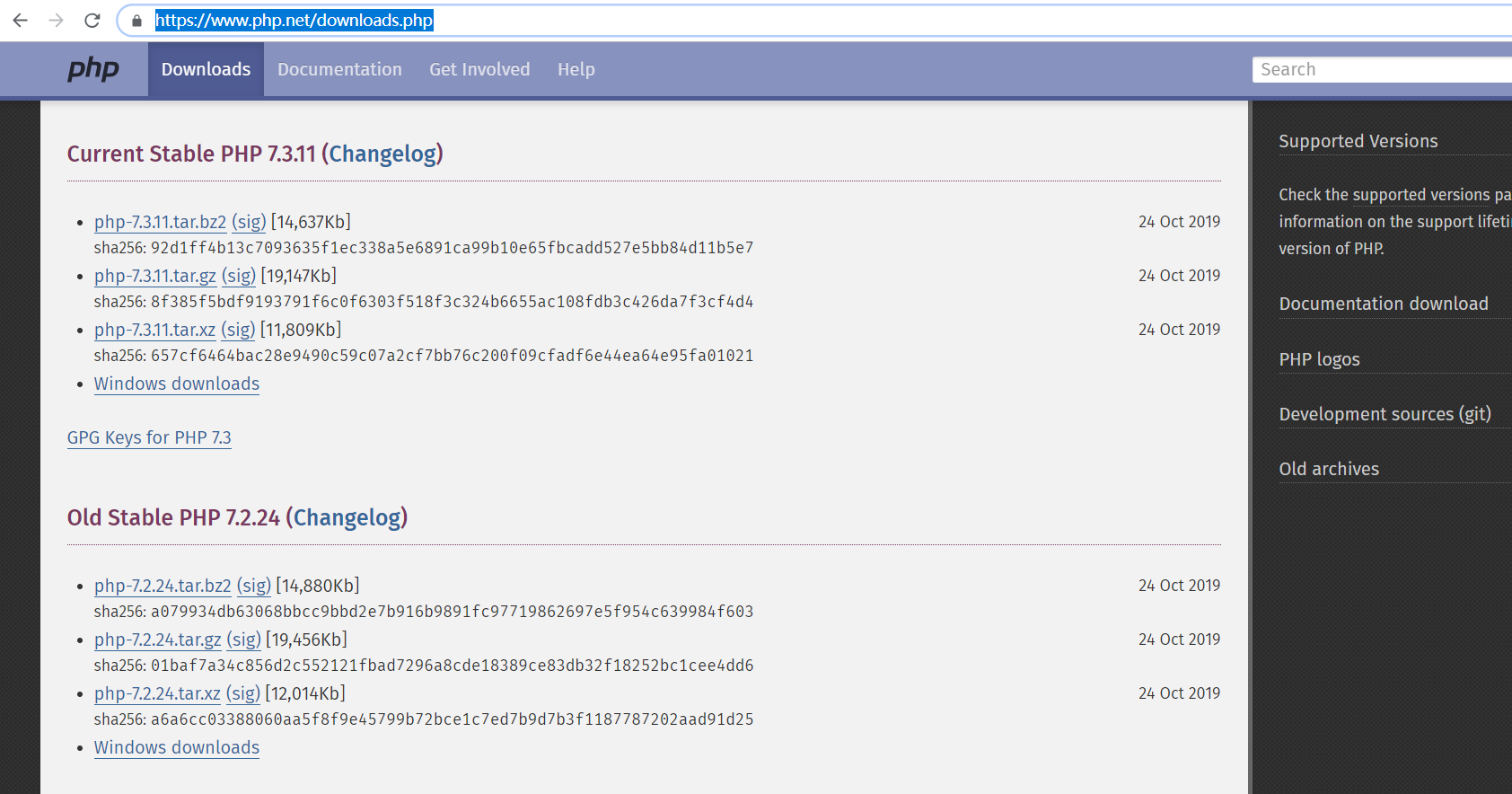This screenshot has height=794, width=1512.
Task: Click the padlock site security icon
Action: (x=136, y=20)
